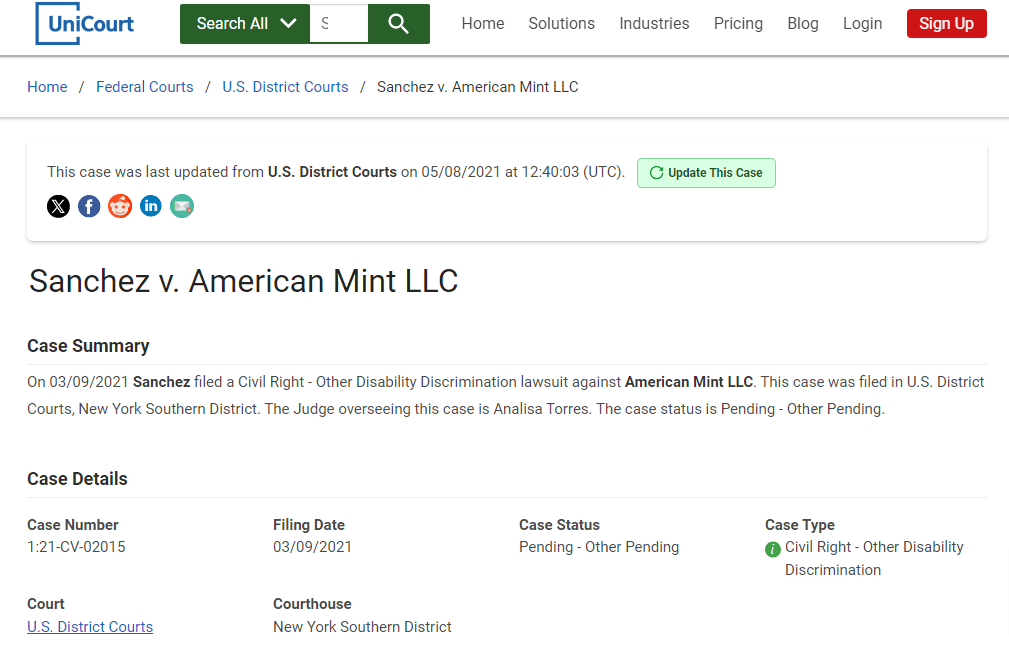The image size is (1009, 656).
Task: Open the UniCourt logo homepage
Action: click(84, 24)
